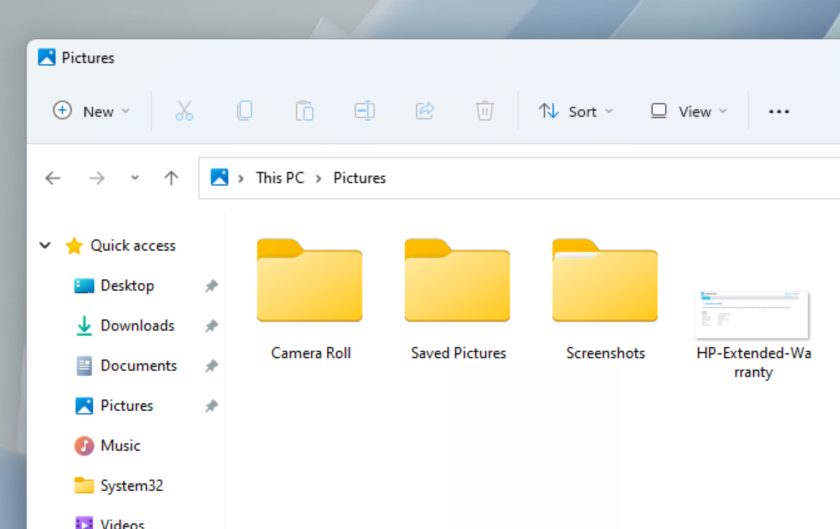The image size is (840, 529).
Task: Select Documents in the sidebar
Action: (x=138, y=365)
